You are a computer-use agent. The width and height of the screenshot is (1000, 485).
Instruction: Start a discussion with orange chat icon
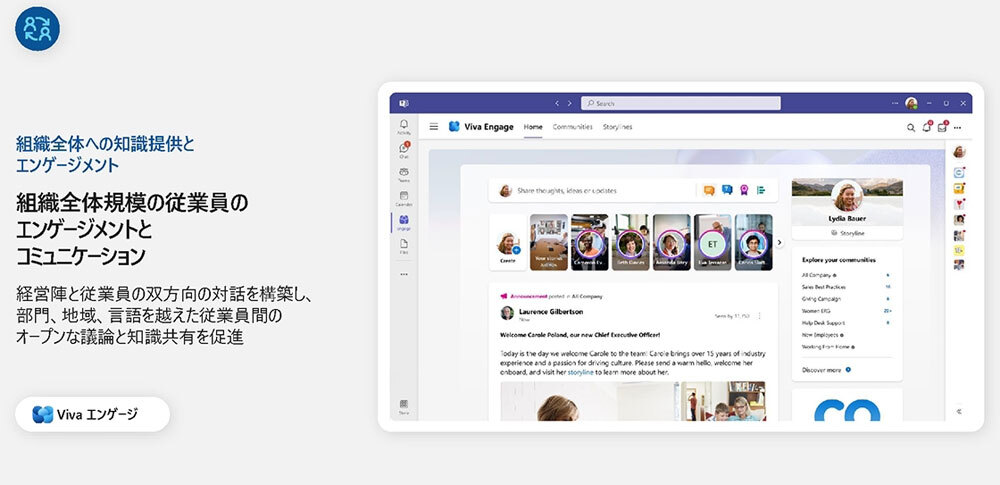(x=709, y=190)
